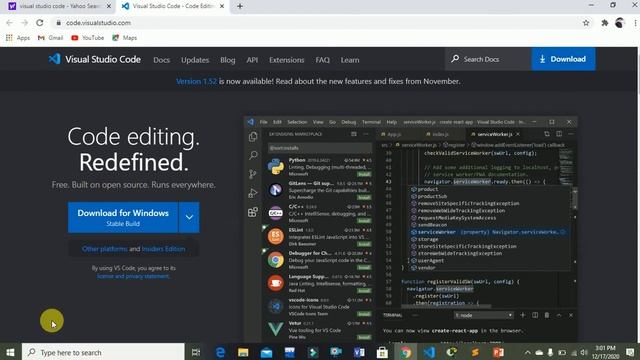Open Visual Studio Code from the taskbar
Screen dimensions: 640x360
[429, 352]
